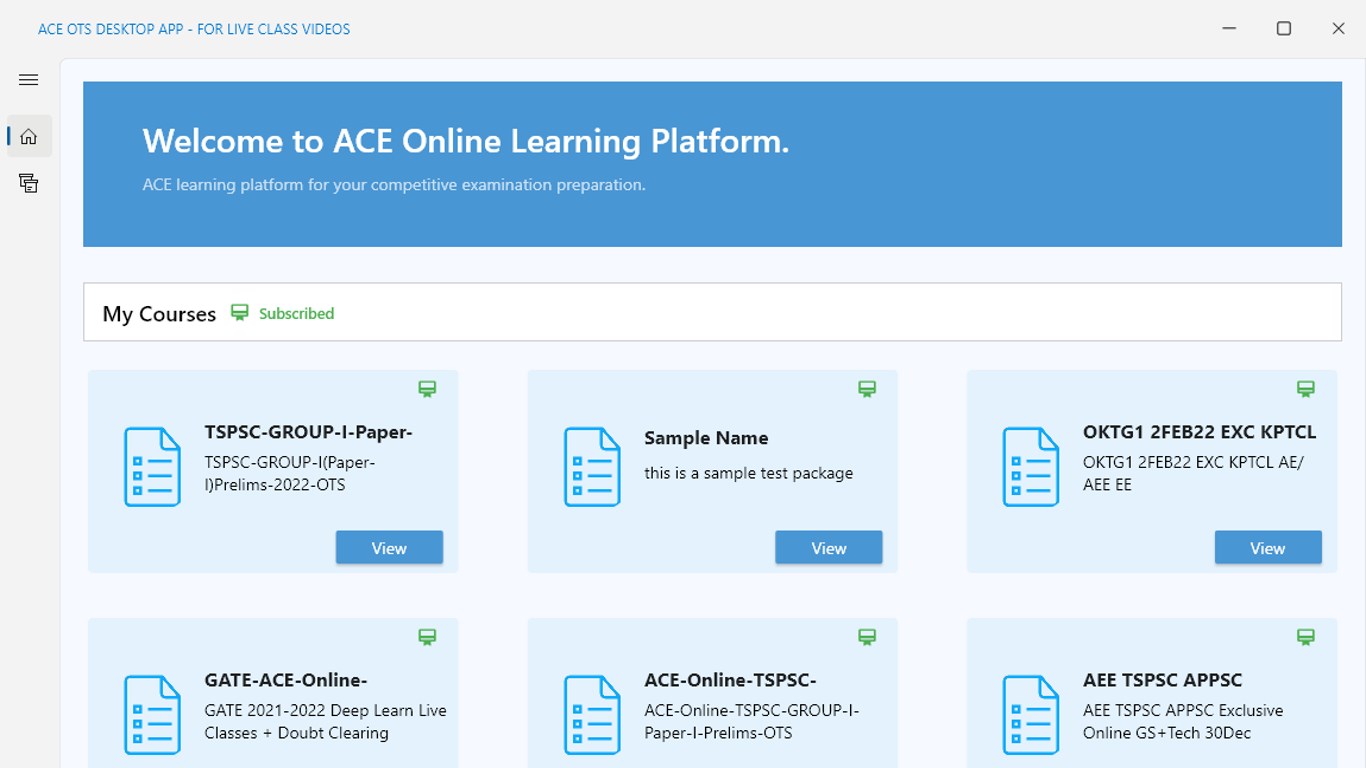The width and height of the screenshot is (1366, 768).
Task: Click subscribed badge on Sample Name card
Action: click(867, 389)
